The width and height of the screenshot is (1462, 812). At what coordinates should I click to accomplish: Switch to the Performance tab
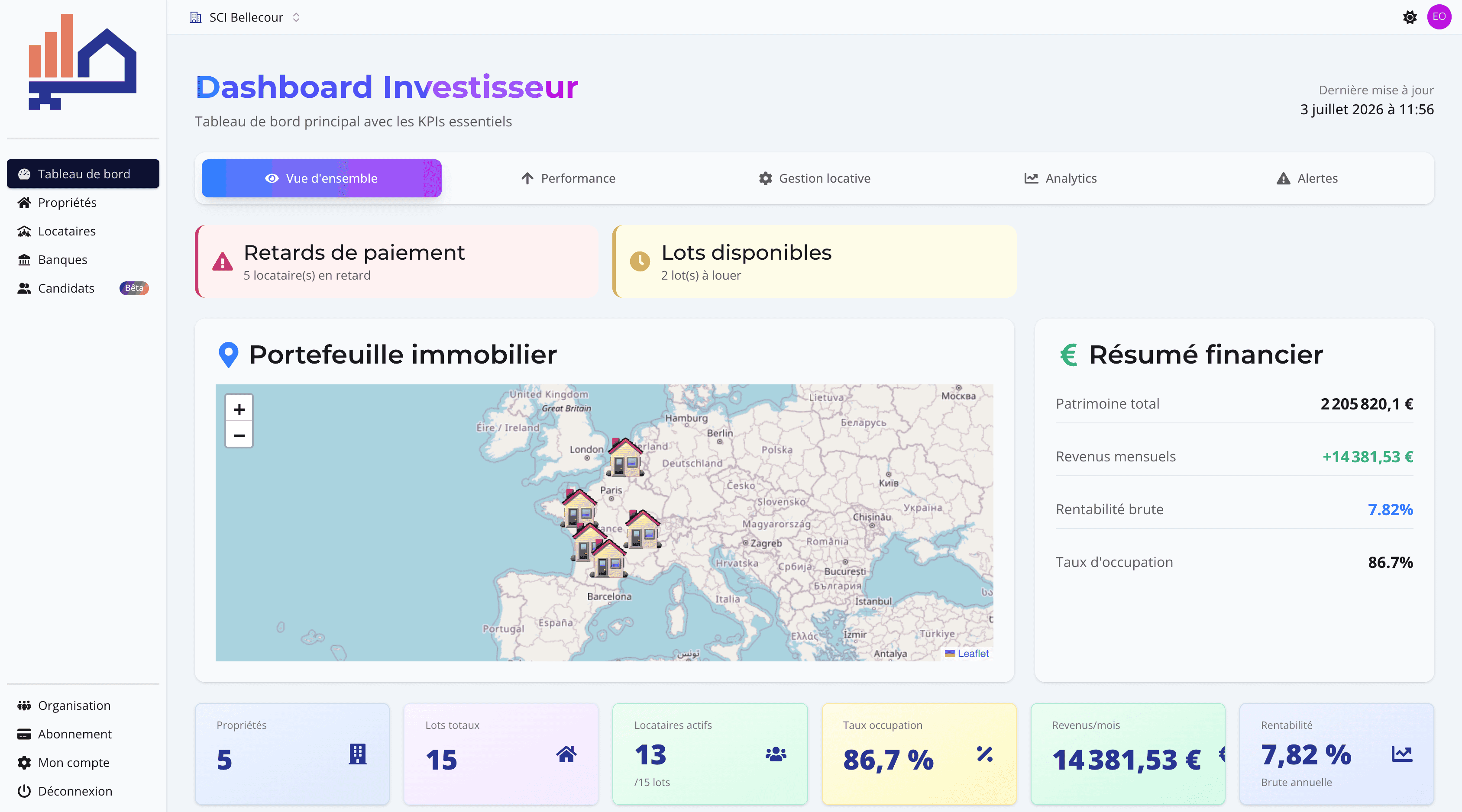pyautogui.click(x=568, y=178)
